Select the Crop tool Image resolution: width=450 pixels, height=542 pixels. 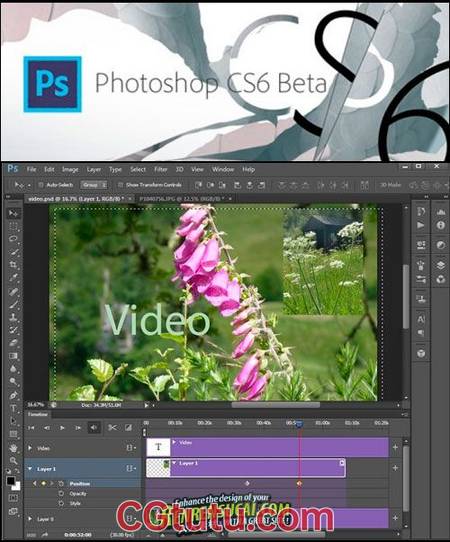point(13,265)
